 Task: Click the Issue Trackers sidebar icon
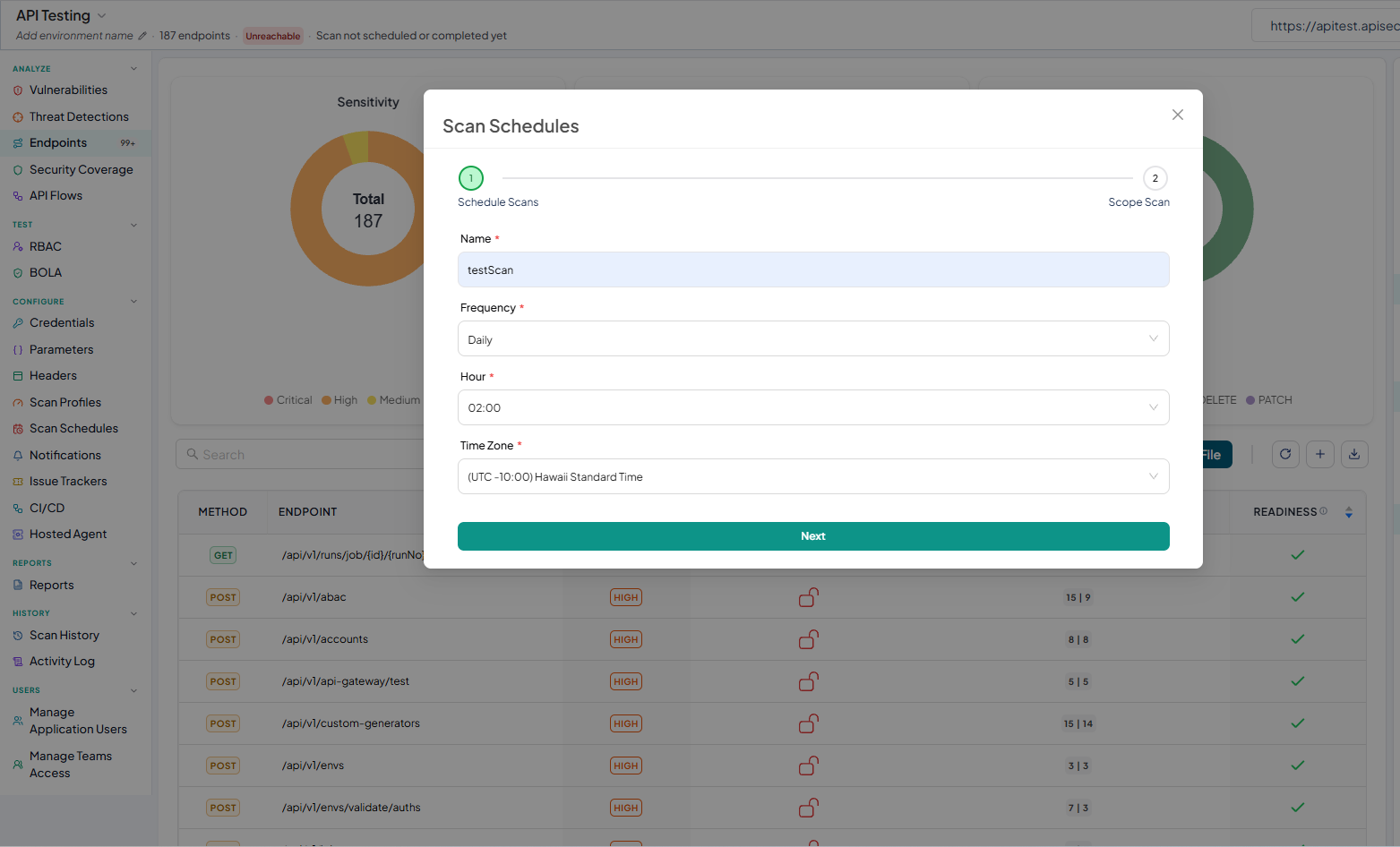coord(18,482)
